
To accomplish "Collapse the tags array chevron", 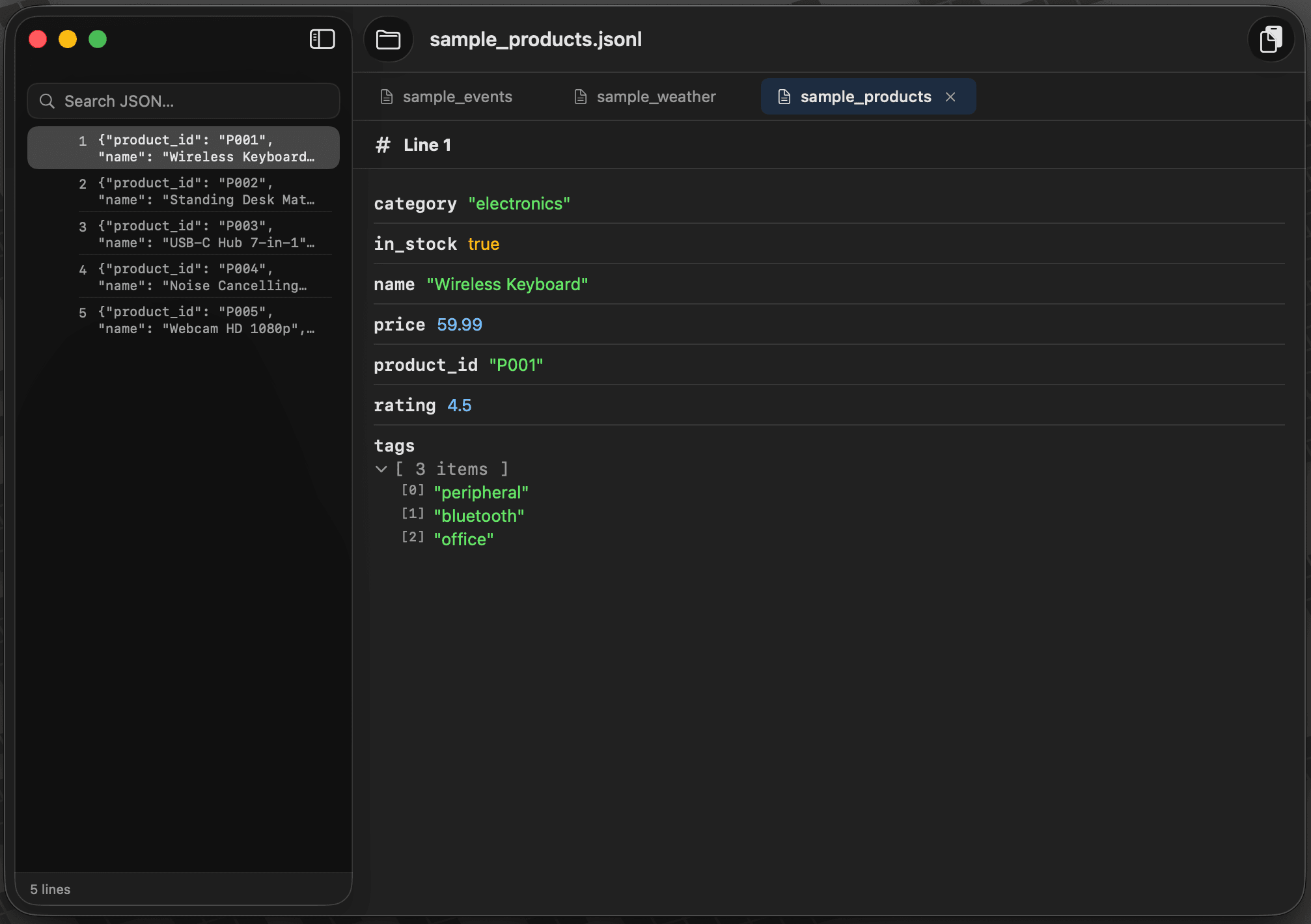I will tap(381, 469).
